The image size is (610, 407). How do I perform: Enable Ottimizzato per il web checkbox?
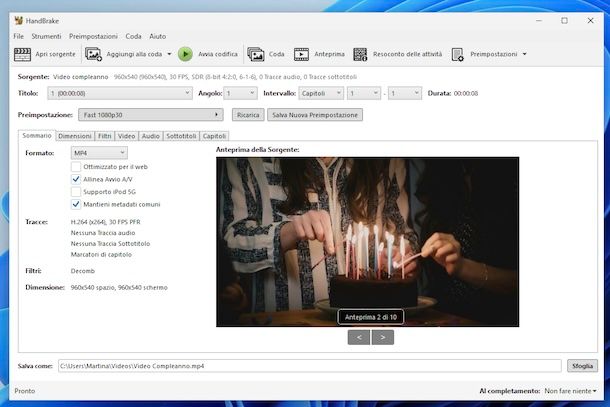point(76,166)
